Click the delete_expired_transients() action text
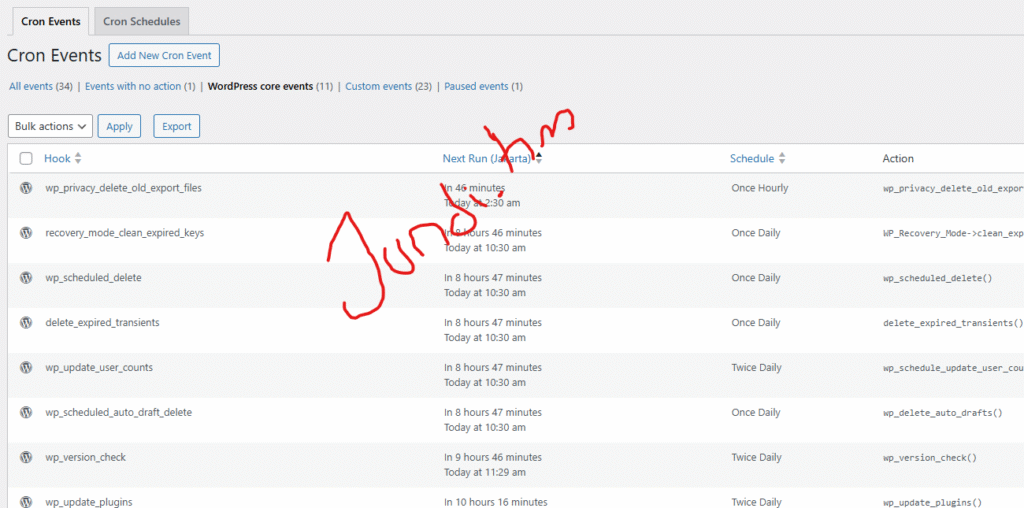1024x508 pixels. 953,323
